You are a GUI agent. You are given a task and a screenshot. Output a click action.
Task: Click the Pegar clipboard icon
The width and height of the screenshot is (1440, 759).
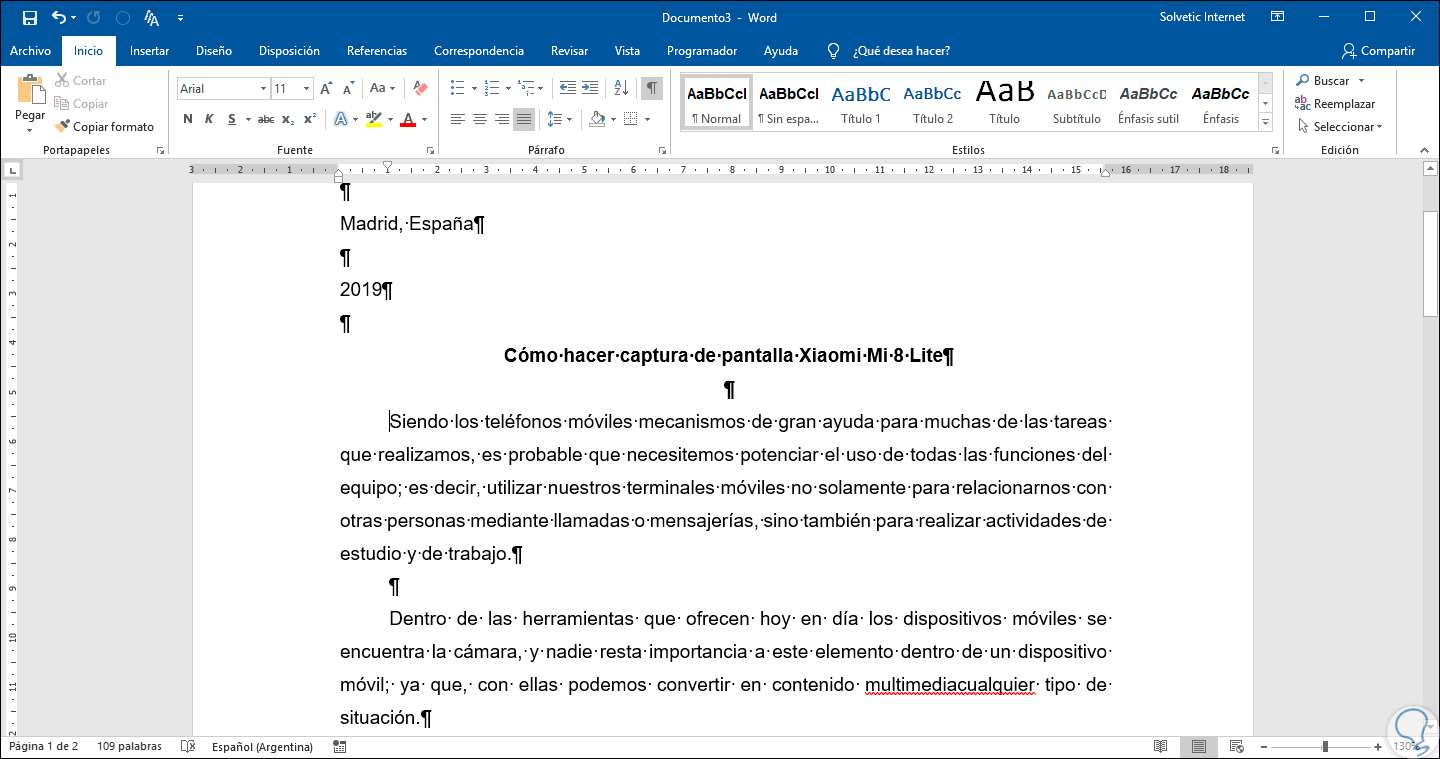[x=30, y=91]
